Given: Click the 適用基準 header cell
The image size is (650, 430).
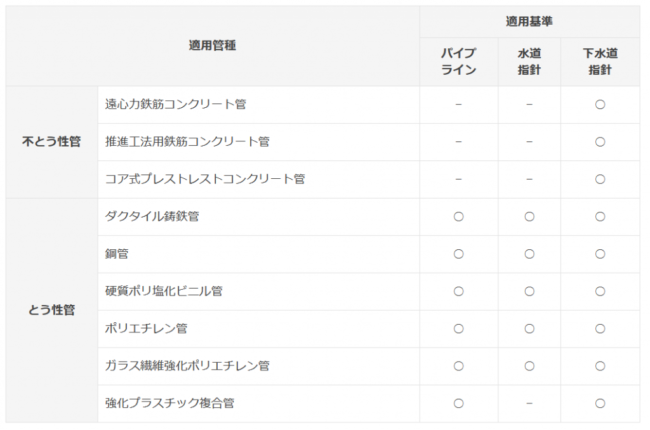Looking at the screenshot, I should (529, 22).
